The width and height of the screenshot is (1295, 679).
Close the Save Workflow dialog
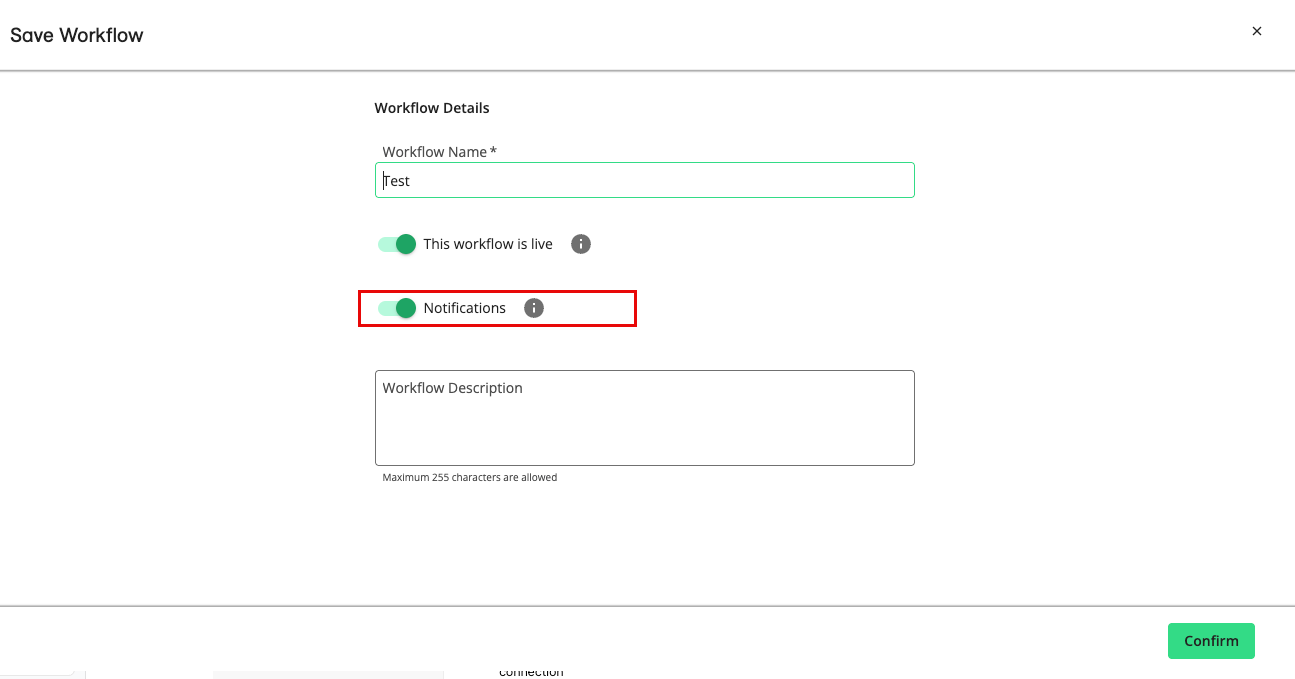click(1257, 31)
